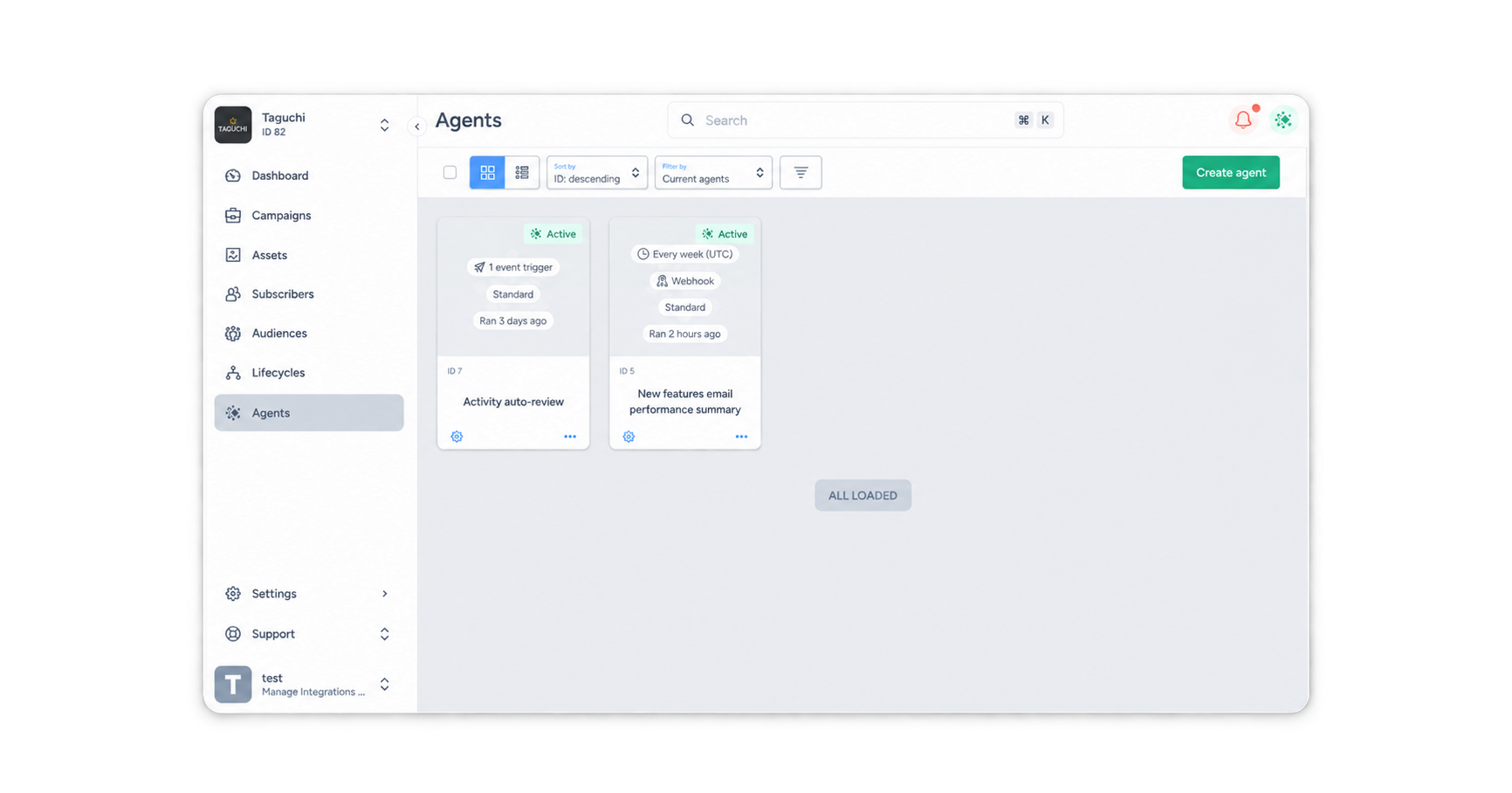Open advanced filter options icon
Screen dimensions: 1512x793
pos(801,172)
